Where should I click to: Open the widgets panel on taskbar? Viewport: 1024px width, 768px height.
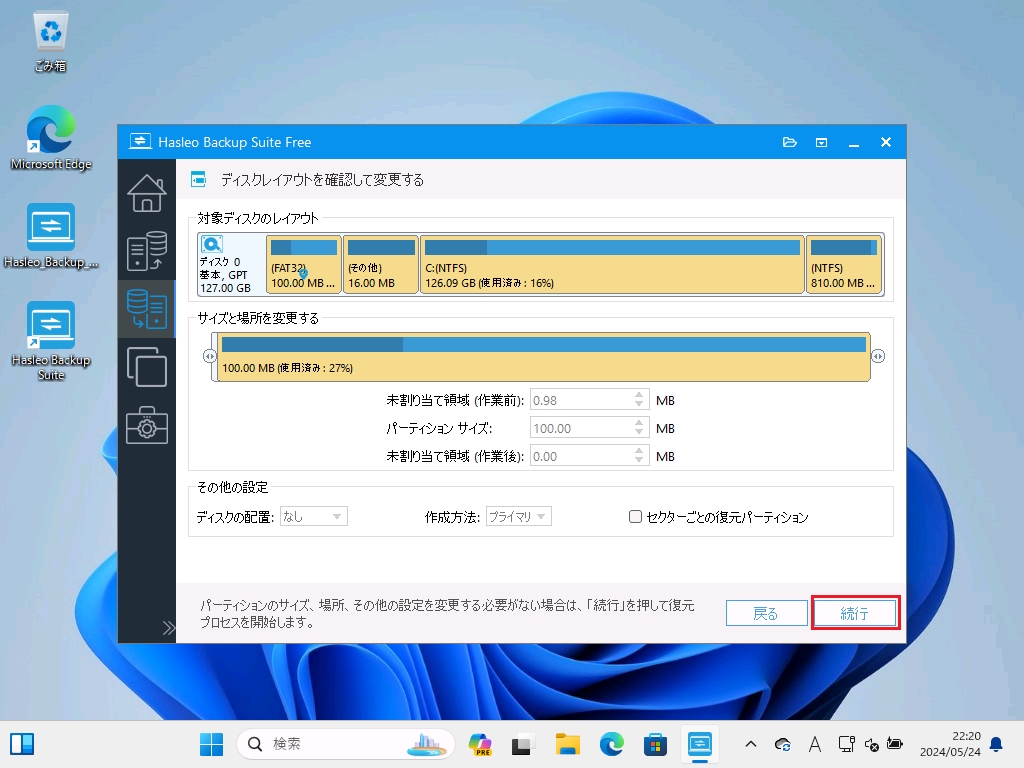(x=22, y=744)
